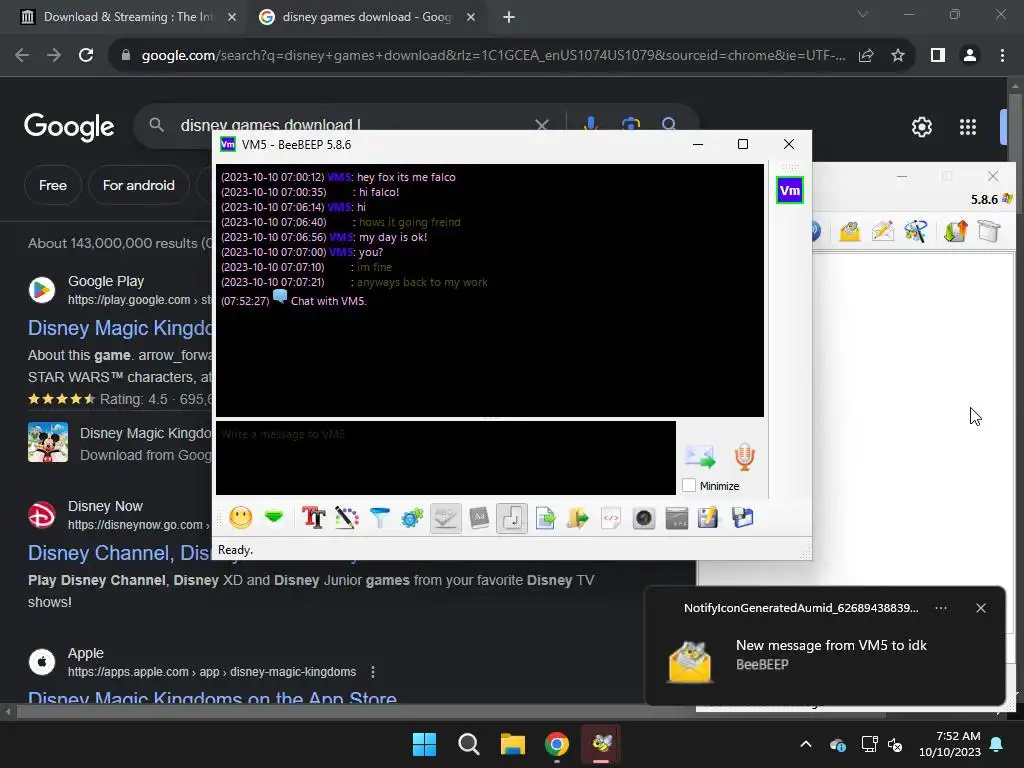1024x768 pixels.
Task: Click BeeBEEP bee icon in taskbar
Action: tap(601, 744)
